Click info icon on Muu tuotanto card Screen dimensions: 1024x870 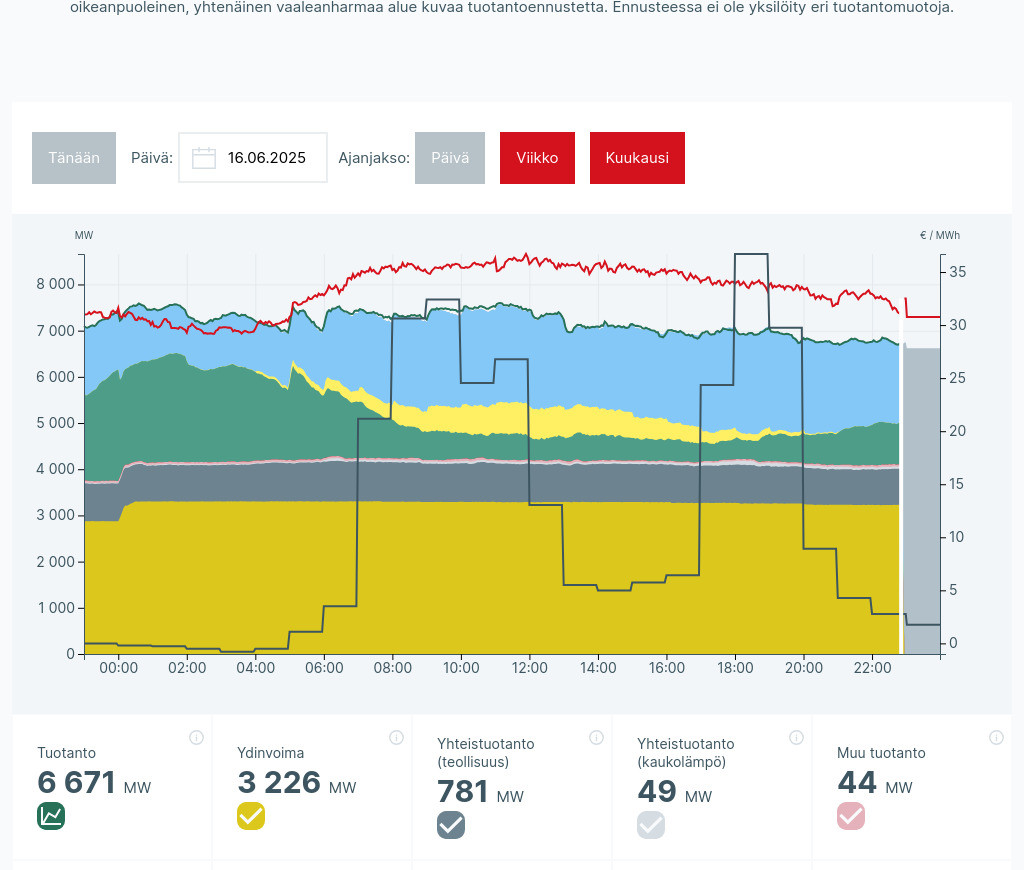pyautogui.click(x=996, y=738)
